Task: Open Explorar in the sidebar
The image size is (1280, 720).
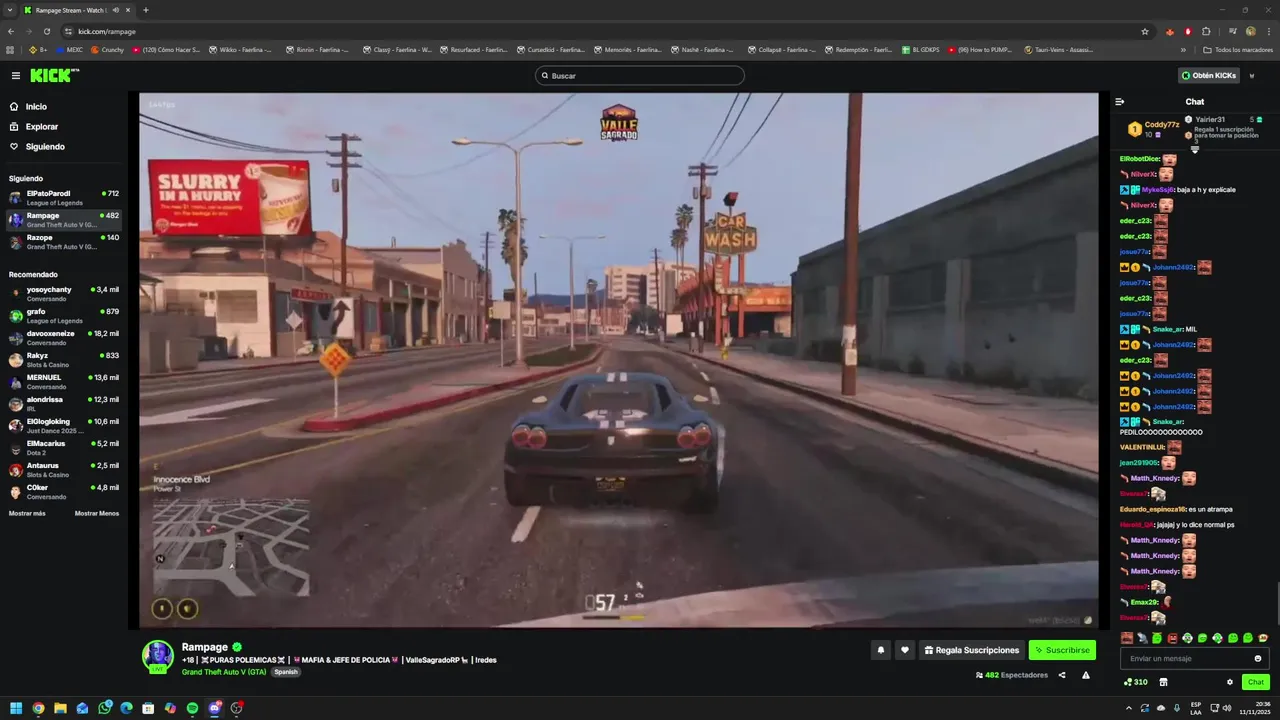Action: [x=42, y=127]
